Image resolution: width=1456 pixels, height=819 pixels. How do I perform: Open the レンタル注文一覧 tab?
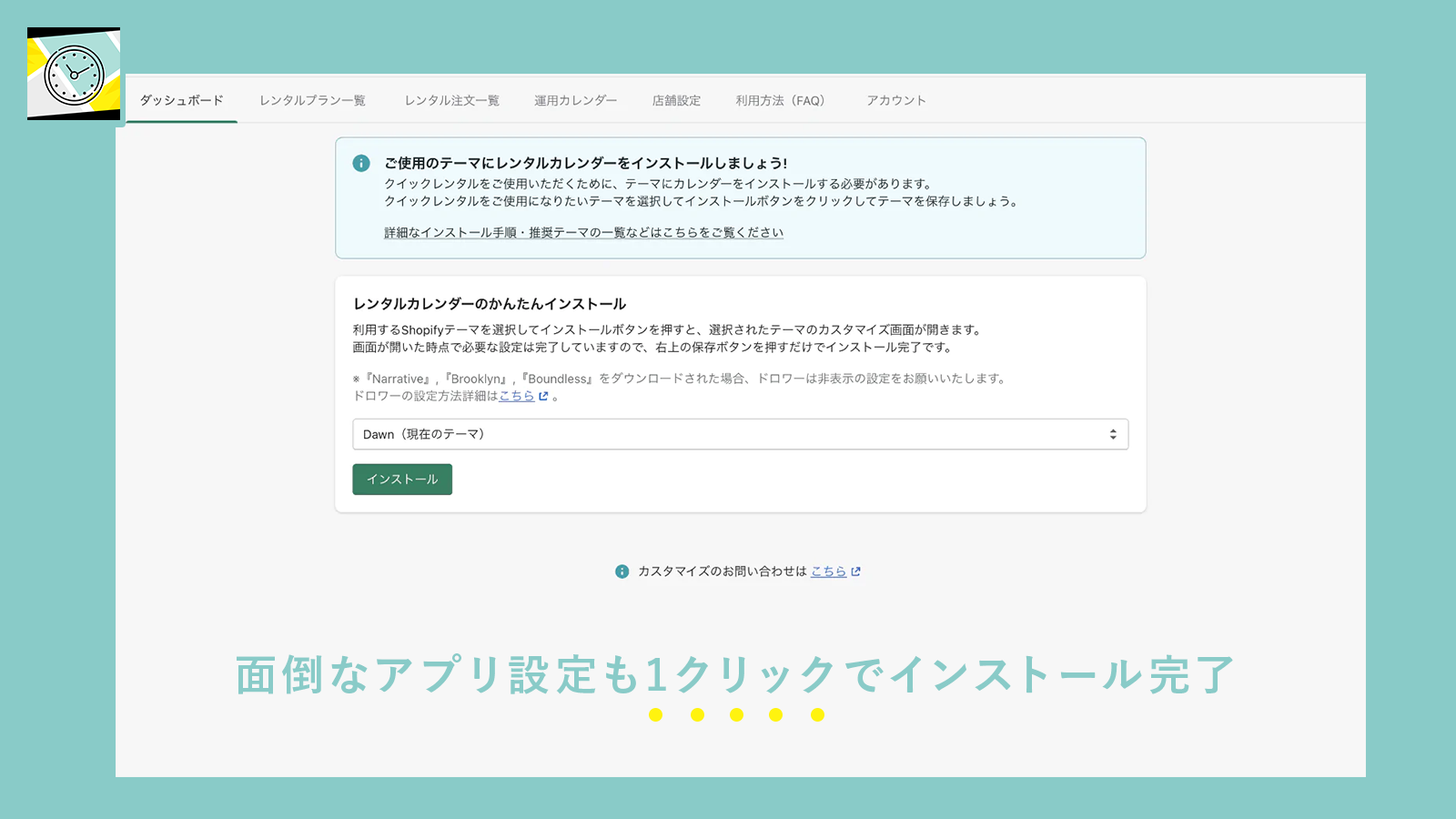click(x=452, y=100)
